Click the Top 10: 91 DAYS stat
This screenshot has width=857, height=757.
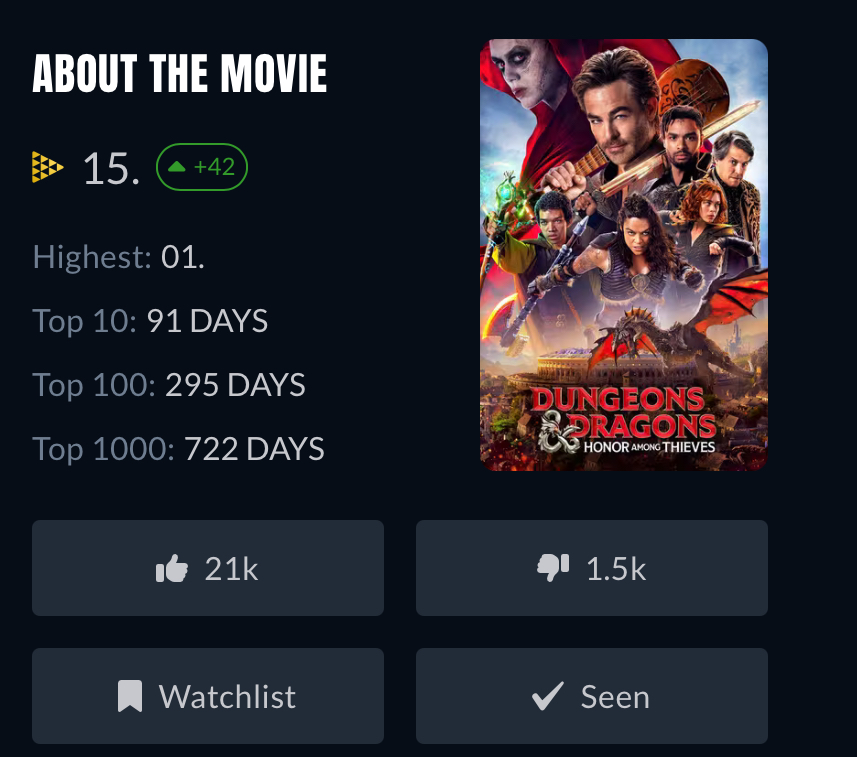pyautogui.click(x=150, y=321)
